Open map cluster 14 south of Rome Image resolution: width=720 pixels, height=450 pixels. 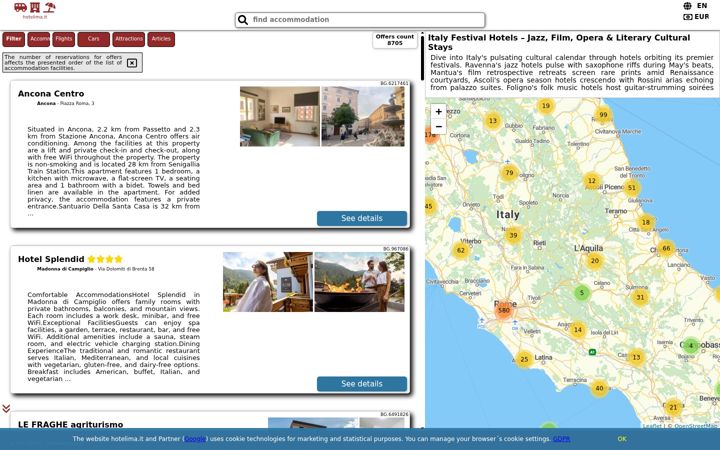click(578, 330)
